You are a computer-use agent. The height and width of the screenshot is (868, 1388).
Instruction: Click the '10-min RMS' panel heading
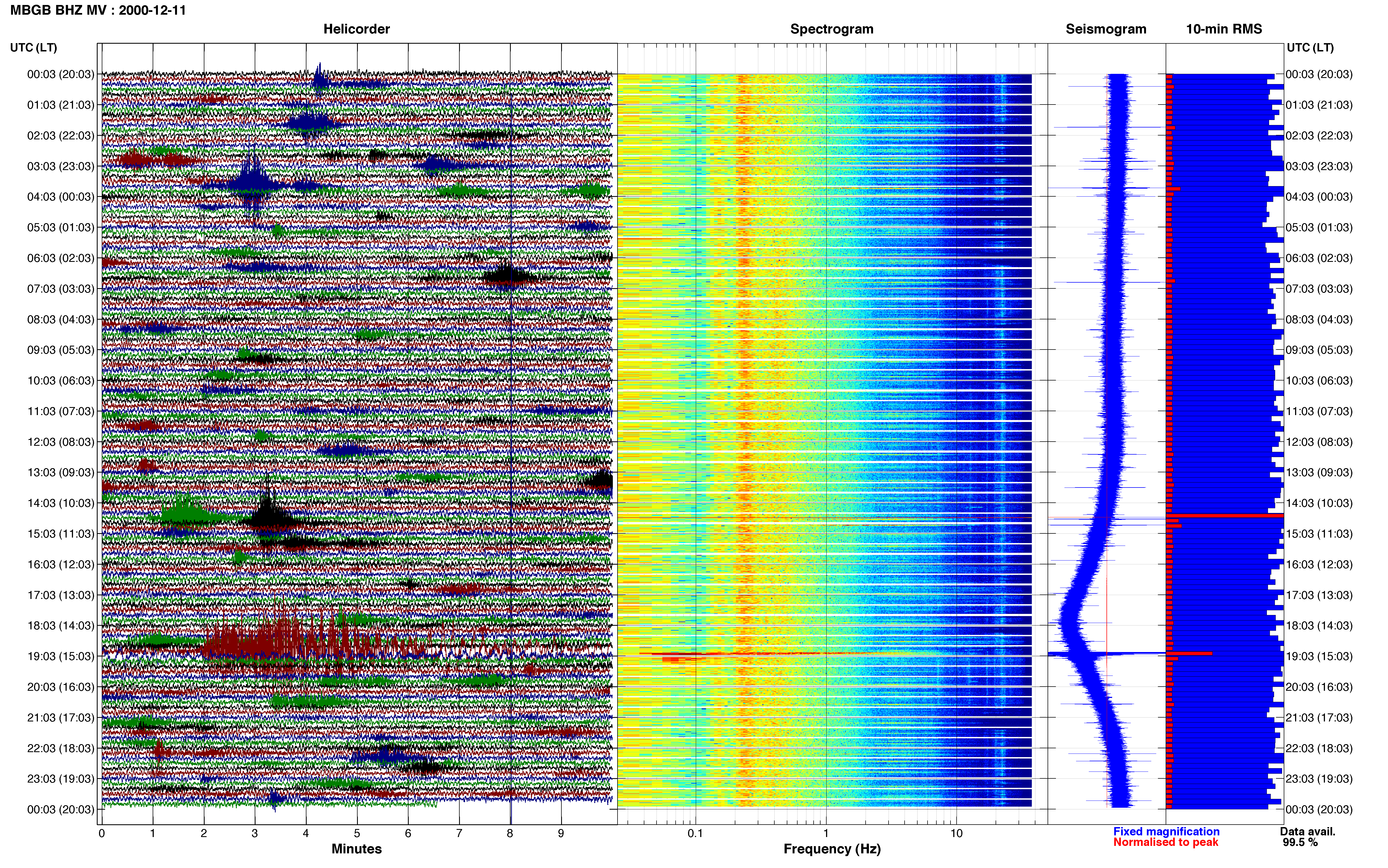[1224, 29]
